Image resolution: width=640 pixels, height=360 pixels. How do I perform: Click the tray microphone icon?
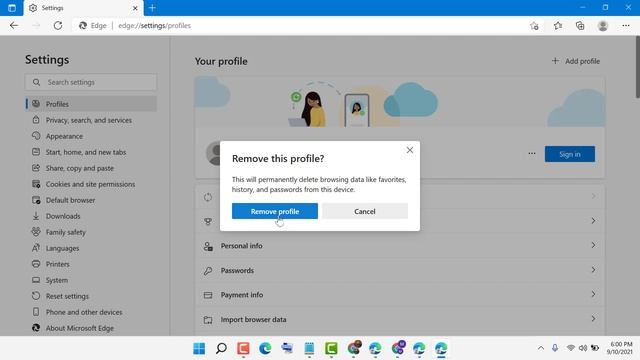click(x=555, y=348)
